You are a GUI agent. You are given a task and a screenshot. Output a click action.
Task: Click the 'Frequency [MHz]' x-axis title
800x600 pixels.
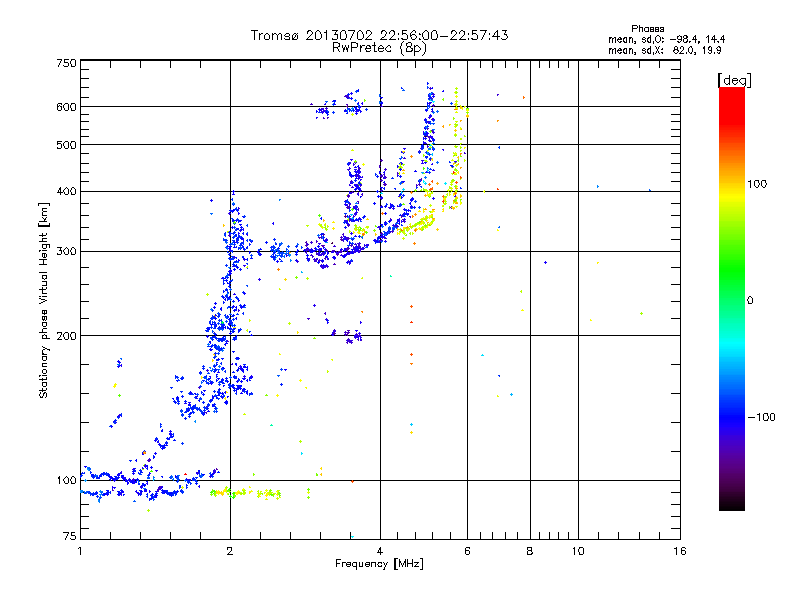379,564
